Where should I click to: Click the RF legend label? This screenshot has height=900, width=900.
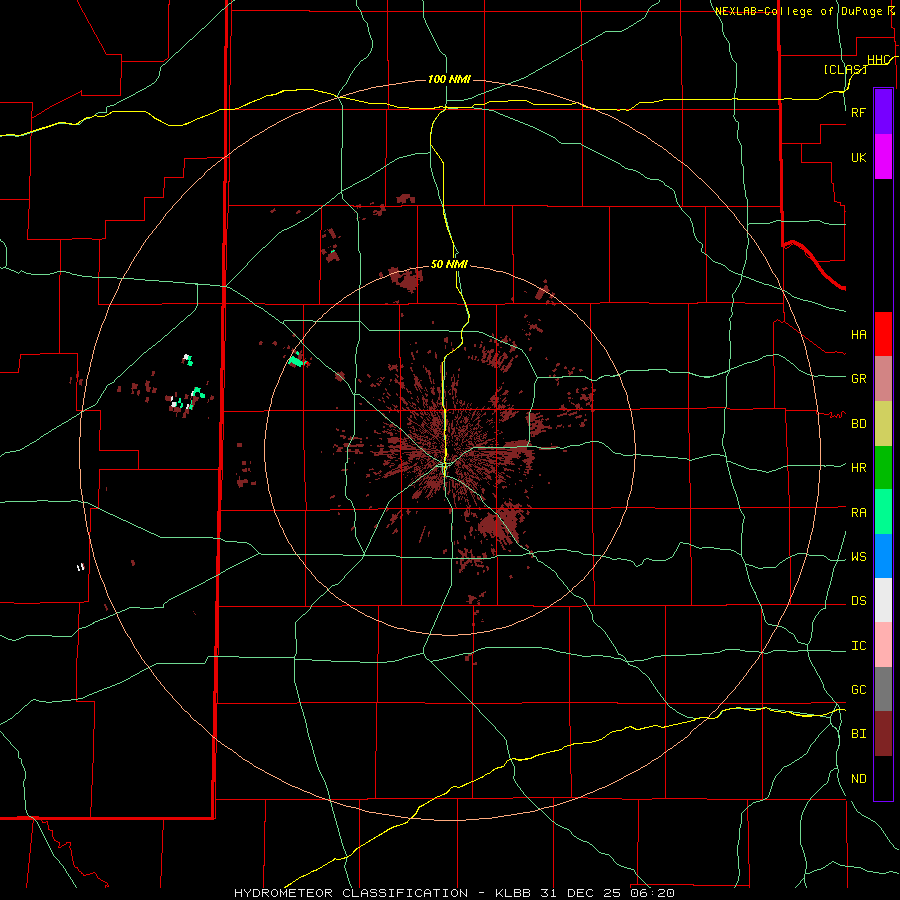[x=858, y=112]
